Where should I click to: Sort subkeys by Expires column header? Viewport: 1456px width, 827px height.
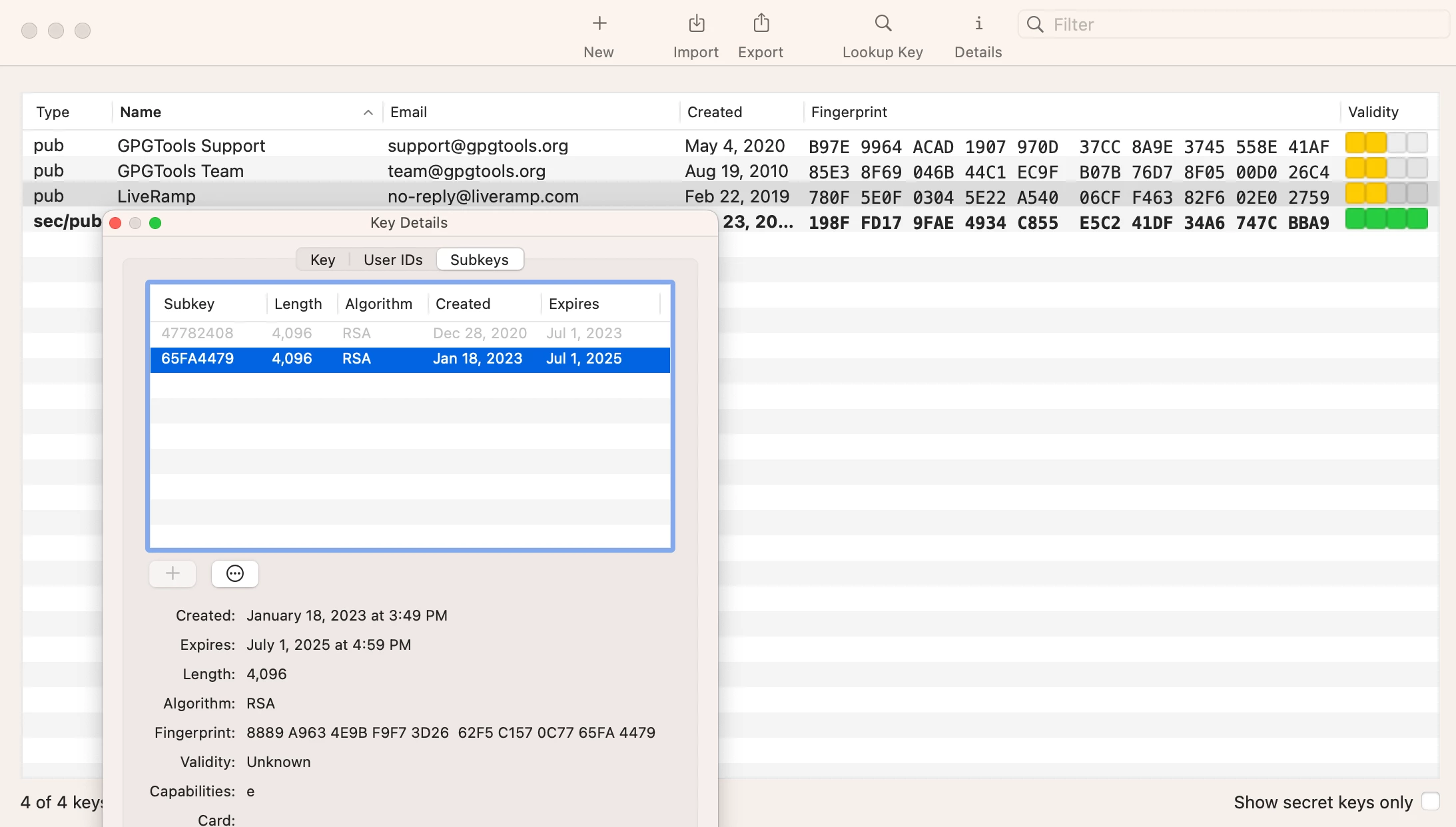click(573, 304)
